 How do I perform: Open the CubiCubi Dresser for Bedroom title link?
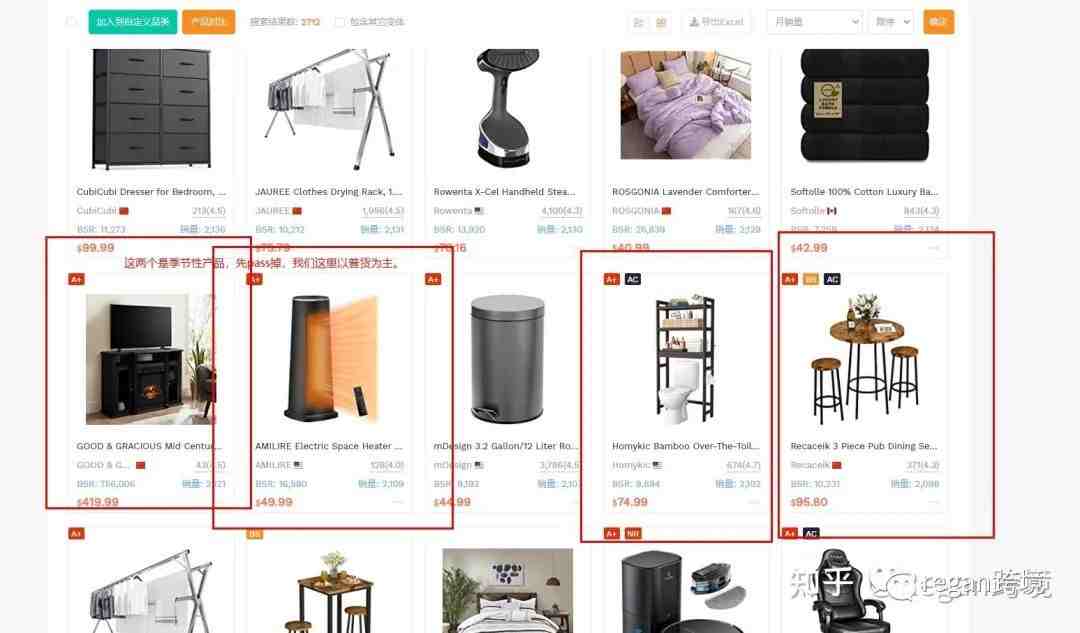pos(151,191)
